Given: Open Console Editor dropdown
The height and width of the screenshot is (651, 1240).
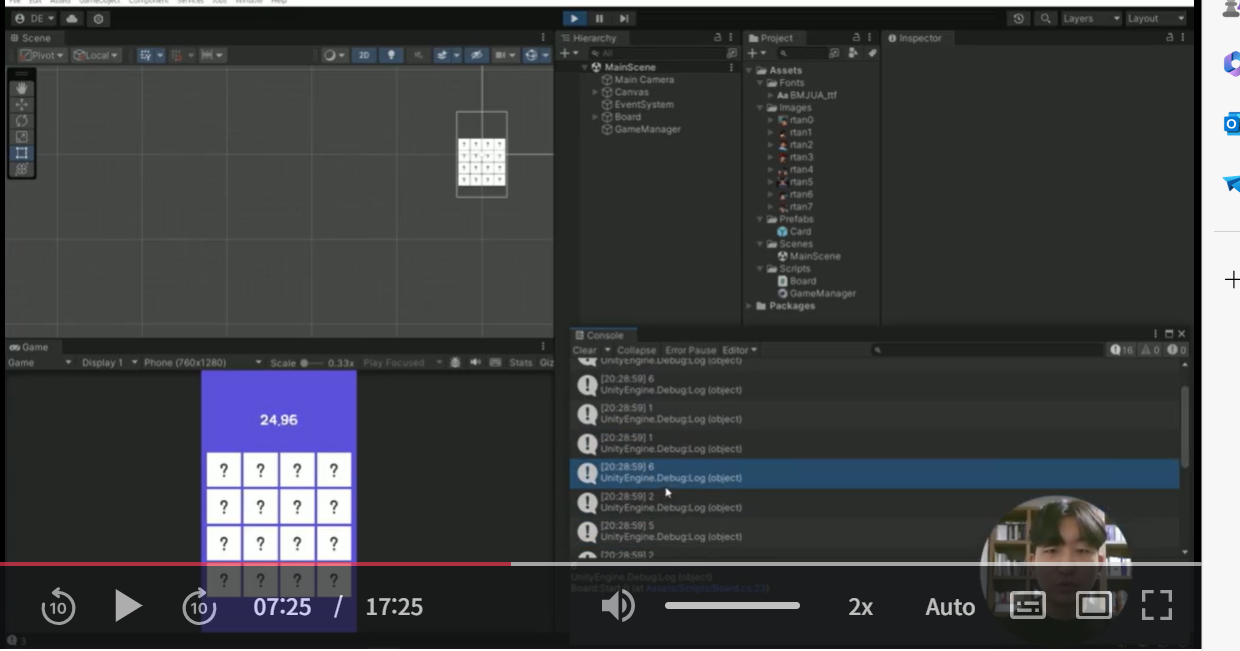Looking at the screenshot, I should [740, 351].
